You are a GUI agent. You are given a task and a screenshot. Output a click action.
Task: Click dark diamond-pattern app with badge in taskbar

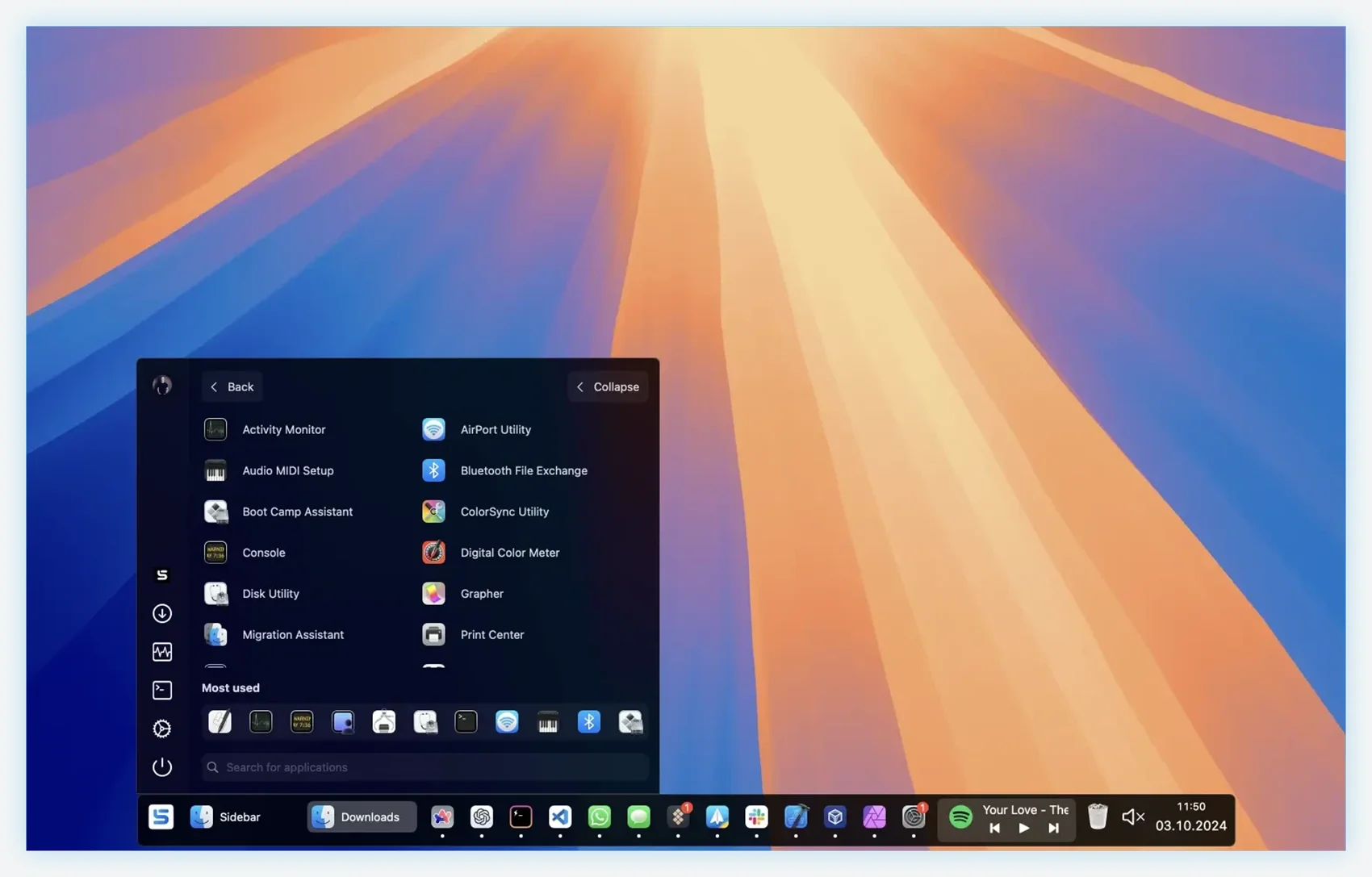click(x=679, y=817)
